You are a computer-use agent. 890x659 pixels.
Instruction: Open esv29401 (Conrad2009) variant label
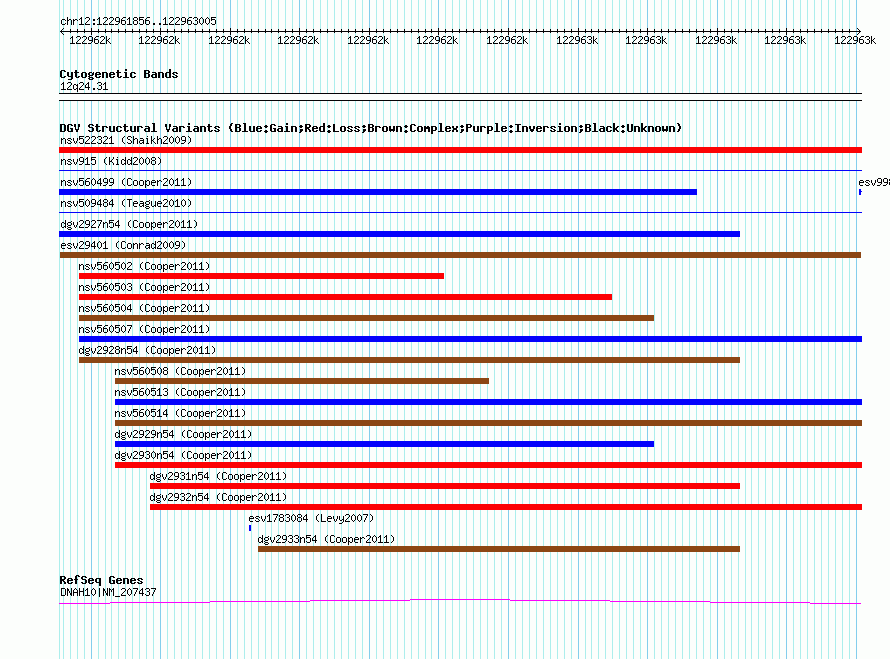pyautogui.click(x=123, y=245)
